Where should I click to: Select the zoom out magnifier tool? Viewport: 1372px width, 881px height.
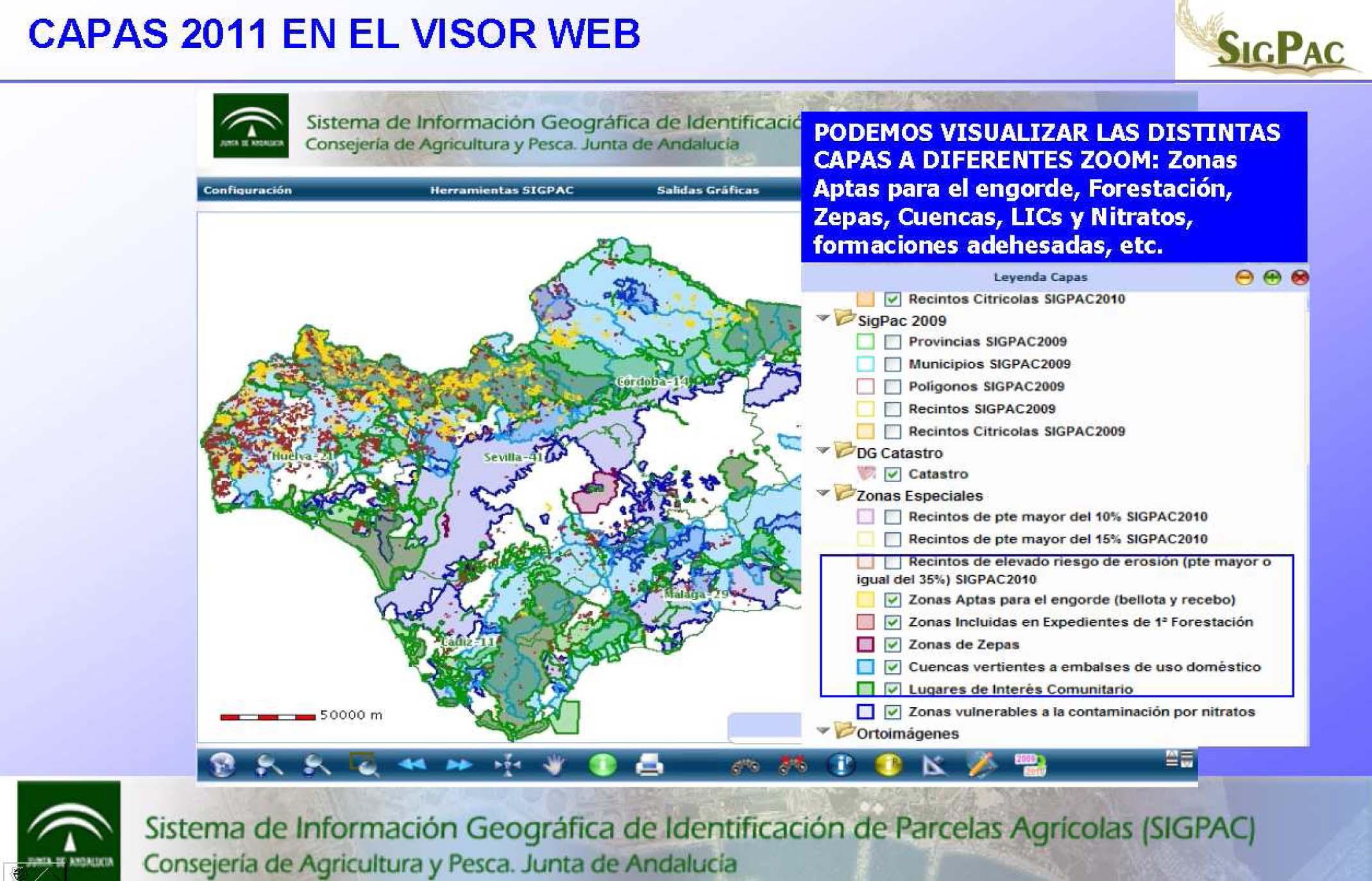[316, 764]
